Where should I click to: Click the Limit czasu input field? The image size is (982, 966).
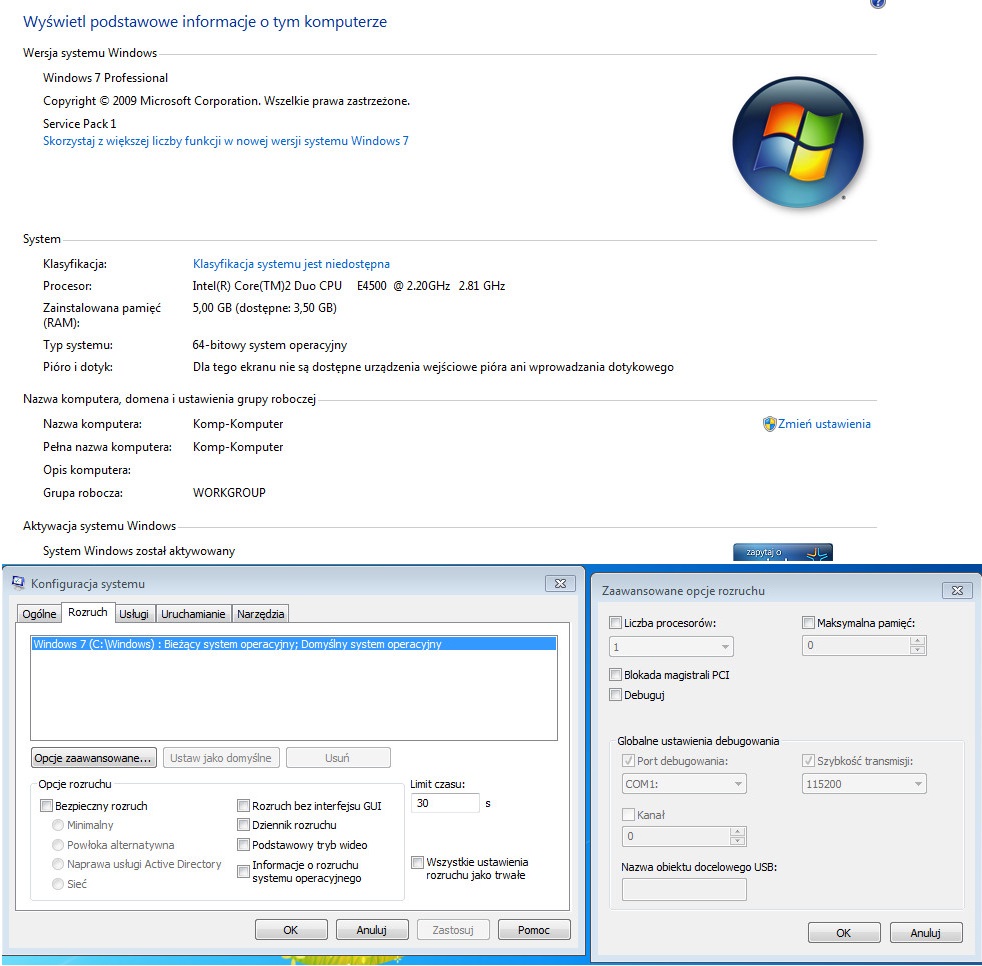(x=445, y=803)
